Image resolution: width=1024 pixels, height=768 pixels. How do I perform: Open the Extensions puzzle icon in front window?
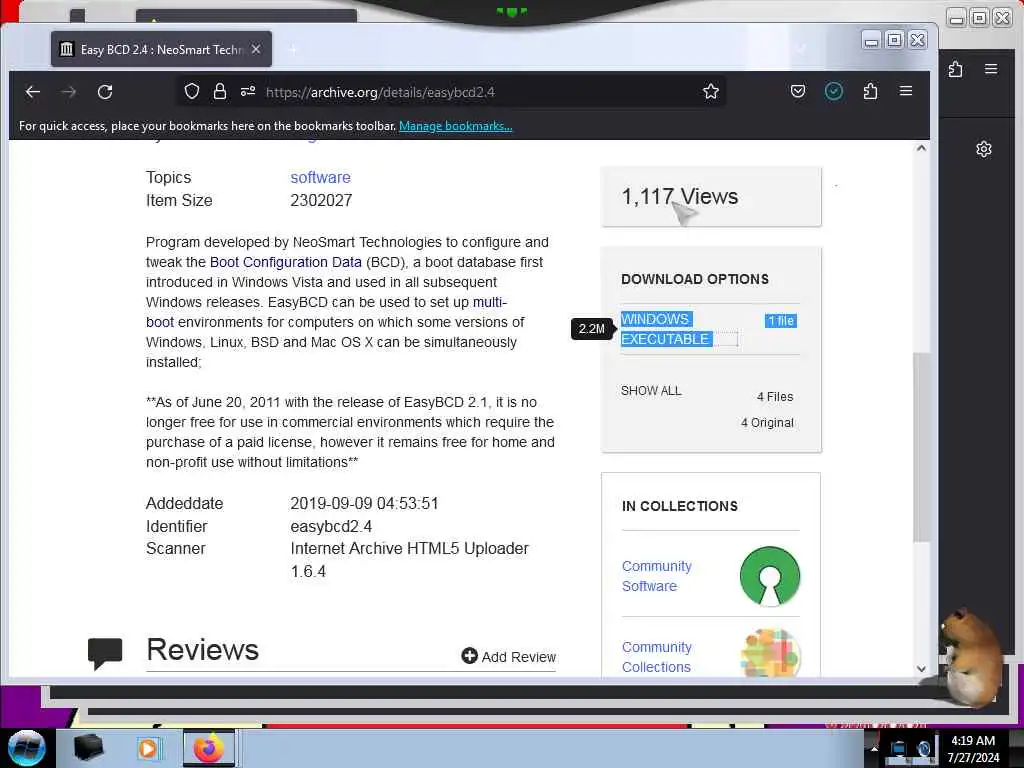point(870,91)
